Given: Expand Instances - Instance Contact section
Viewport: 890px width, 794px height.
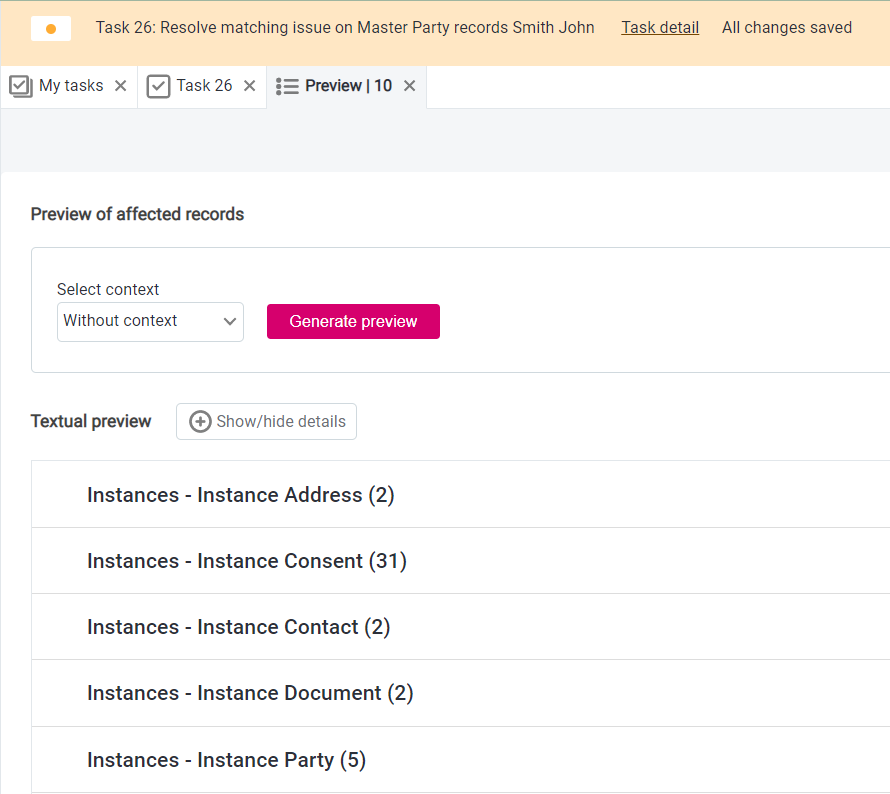Looking at the screenshot, I should [238, 627].
